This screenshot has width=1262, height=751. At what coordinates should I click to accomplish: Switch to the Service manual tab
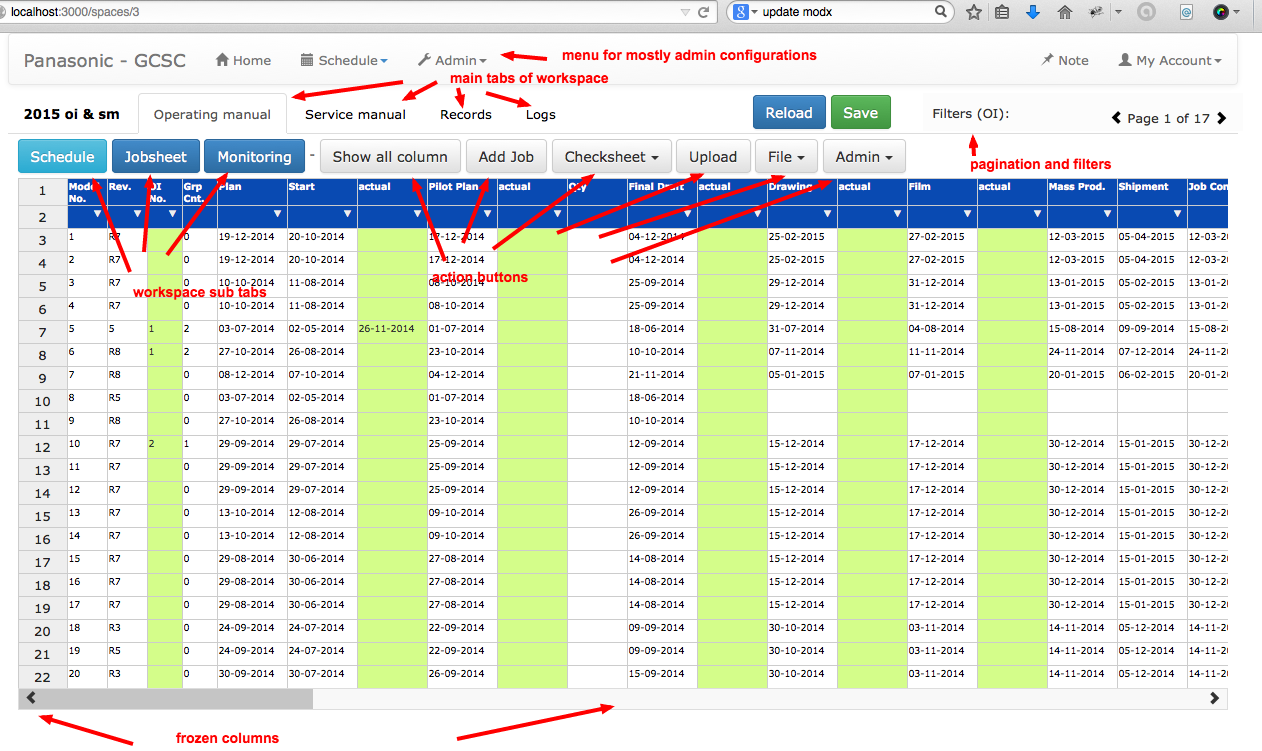pos(355,114)
